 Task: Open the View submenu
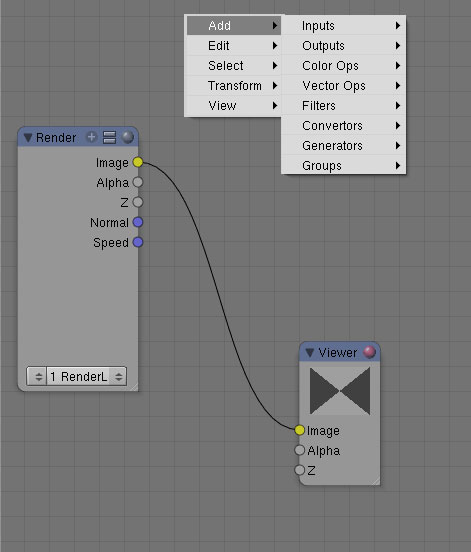(x=234, y=106)
